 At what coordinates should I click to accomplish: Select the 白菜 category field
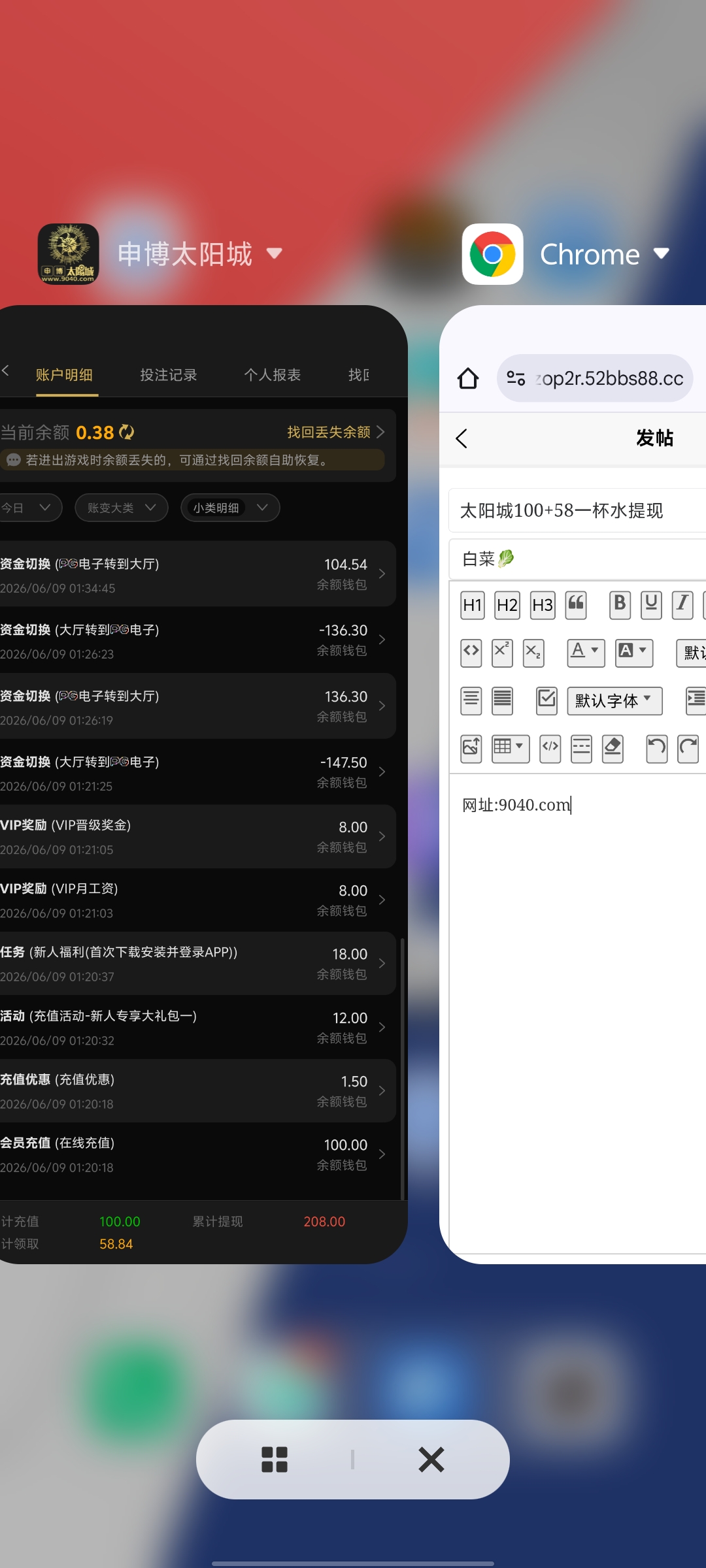[578, 559]
